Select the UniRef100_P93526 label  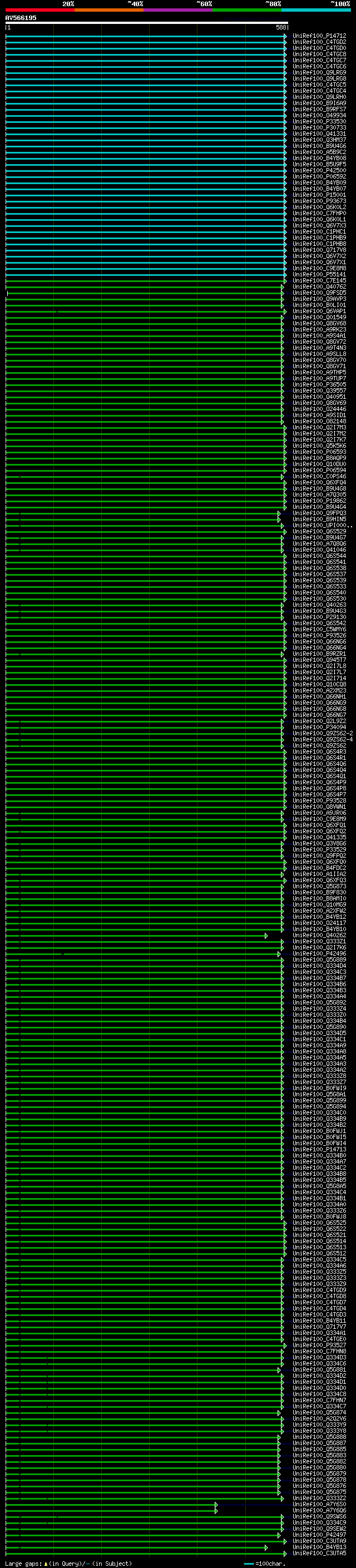tap(319, 635)
